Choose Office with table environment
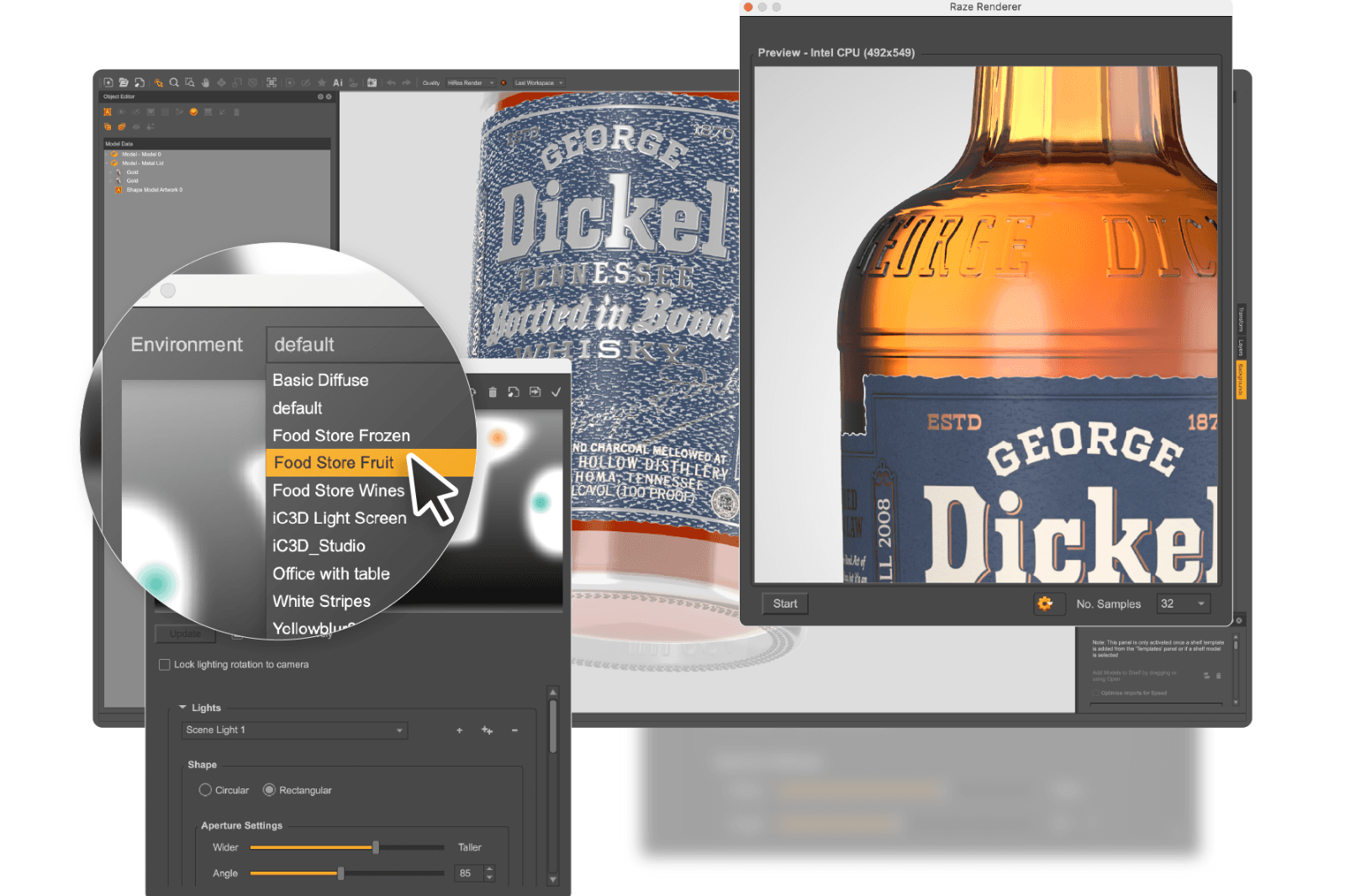The height and width of the screenshot is (896, 1345). click(x=331, y=573)
